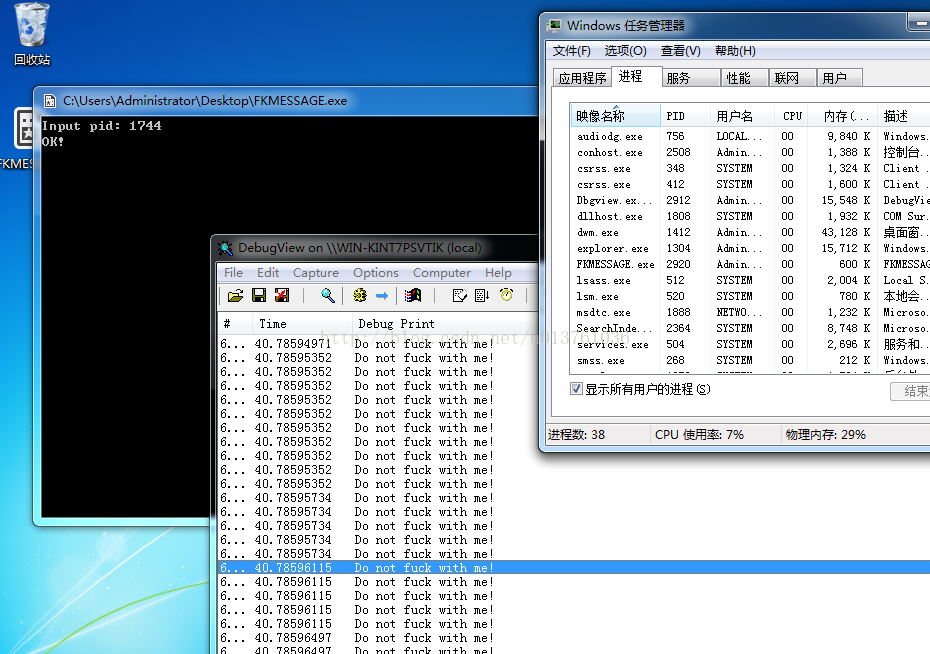Click the Clear Display eraser icon
930x654 pixels.
[459, 295]
